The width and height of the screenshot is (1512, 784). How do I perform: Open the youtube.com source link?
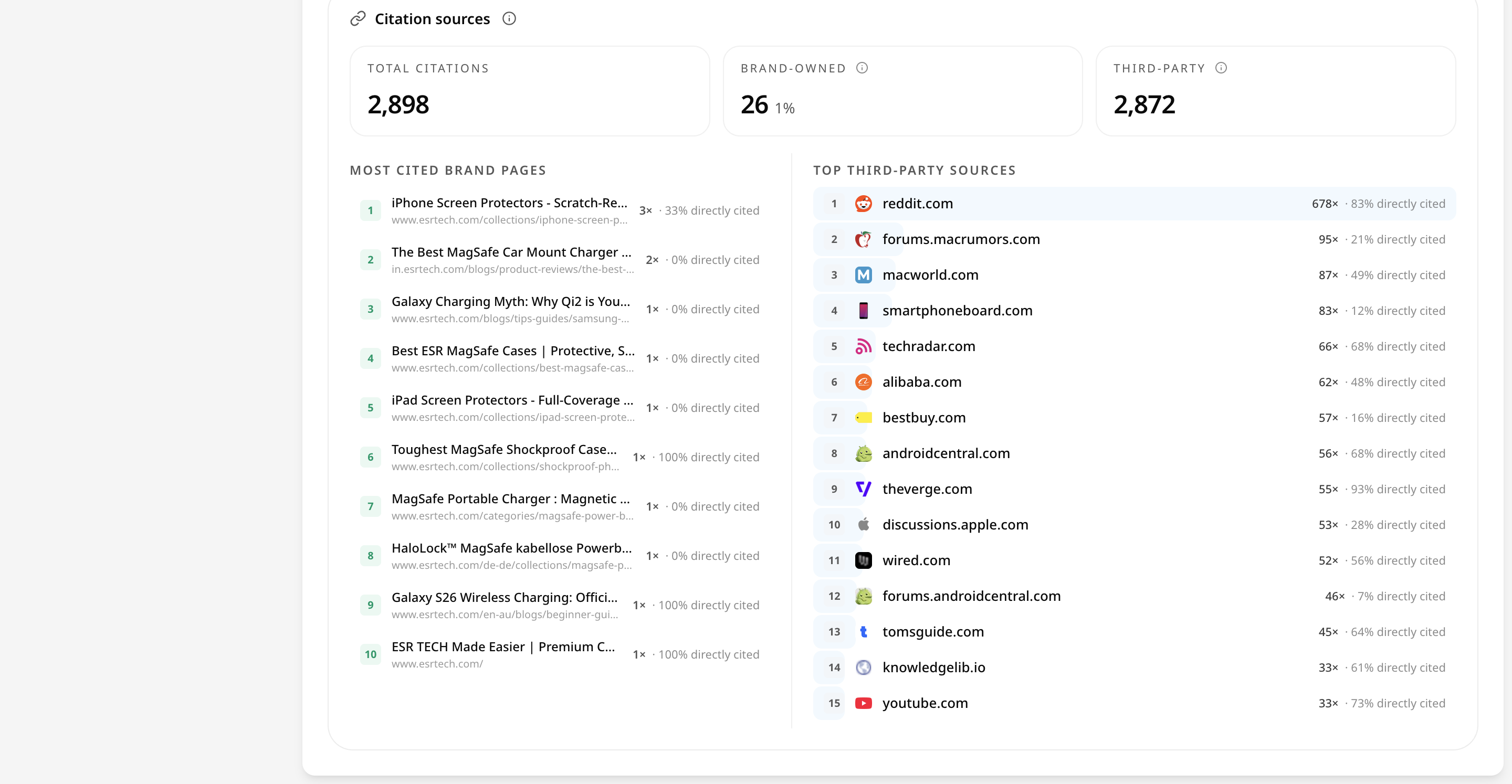point(925,703)
